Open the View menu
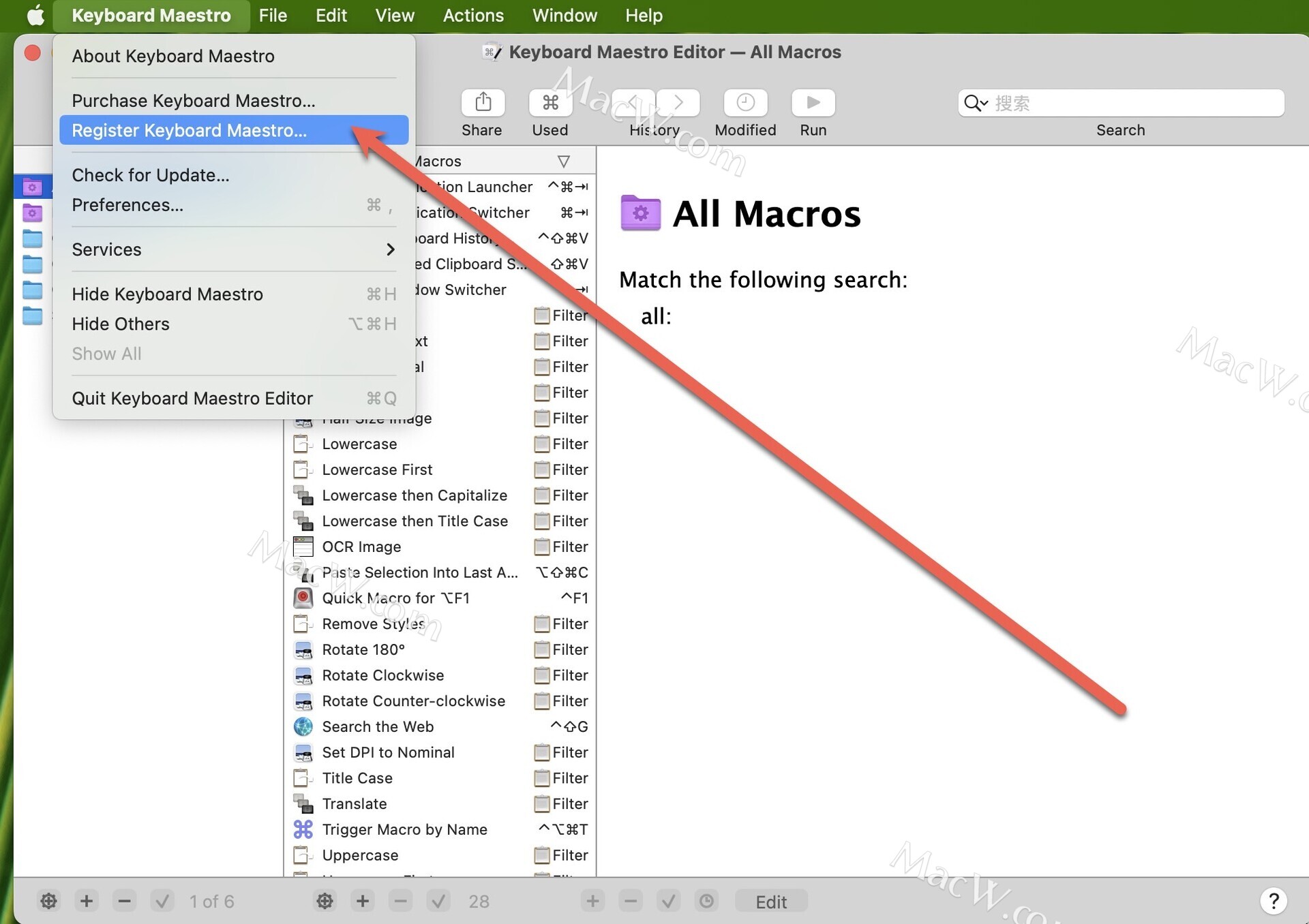The image size is (1309, 924). click(395, 15)
